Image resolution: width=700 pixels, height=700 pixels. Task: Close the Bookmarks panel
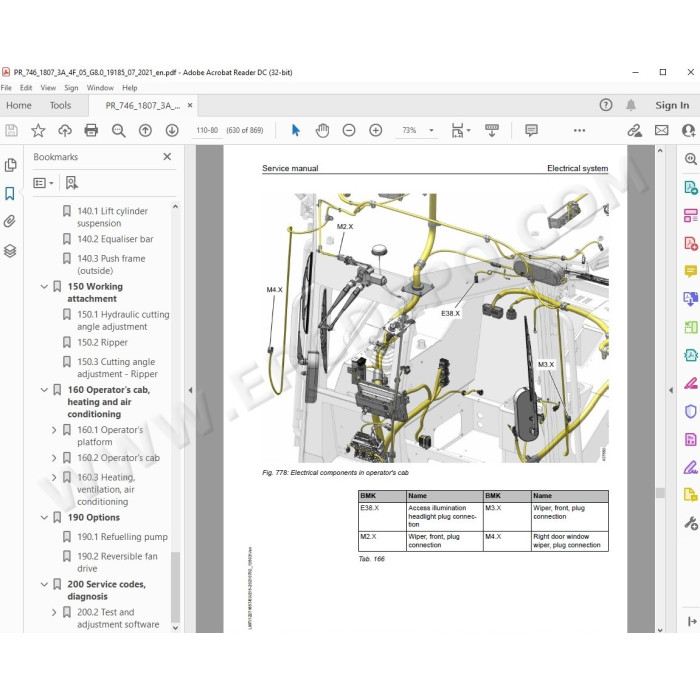[167, 157]
